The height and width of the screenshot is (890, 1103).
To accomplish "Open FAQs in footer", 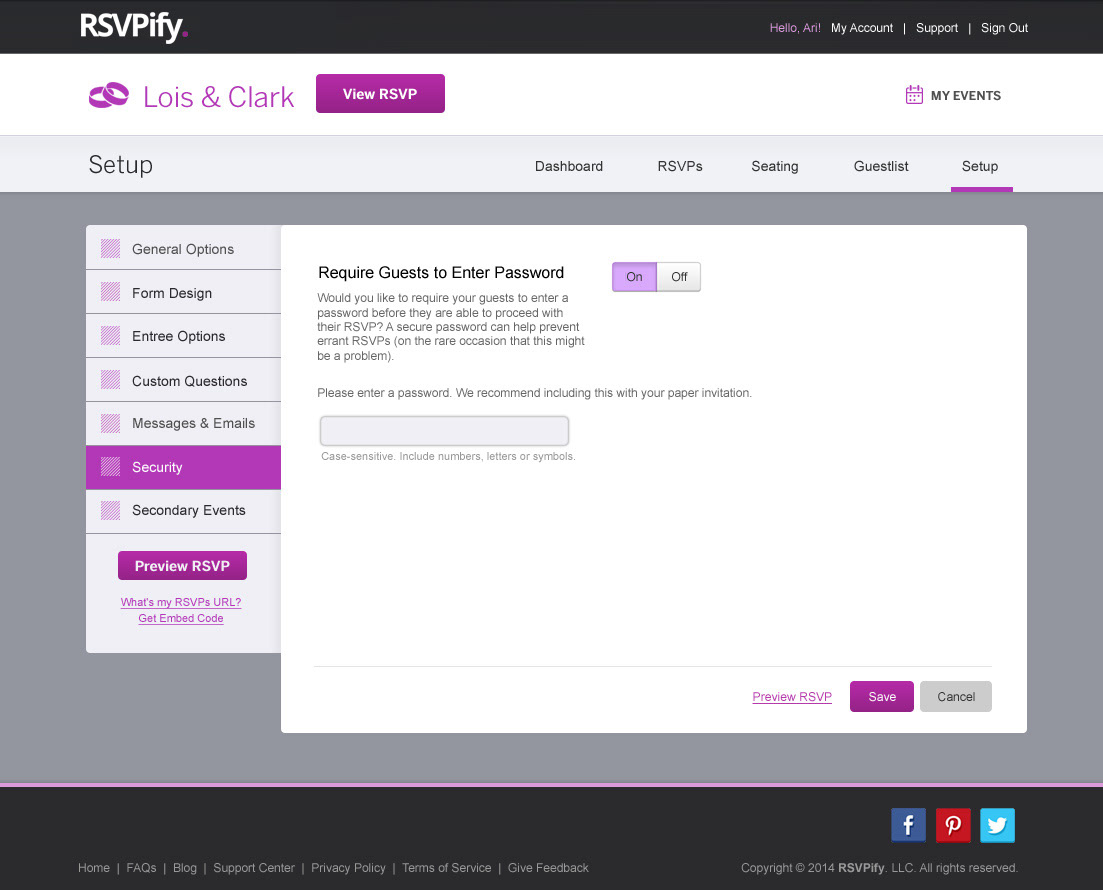I will pos(141,867).
